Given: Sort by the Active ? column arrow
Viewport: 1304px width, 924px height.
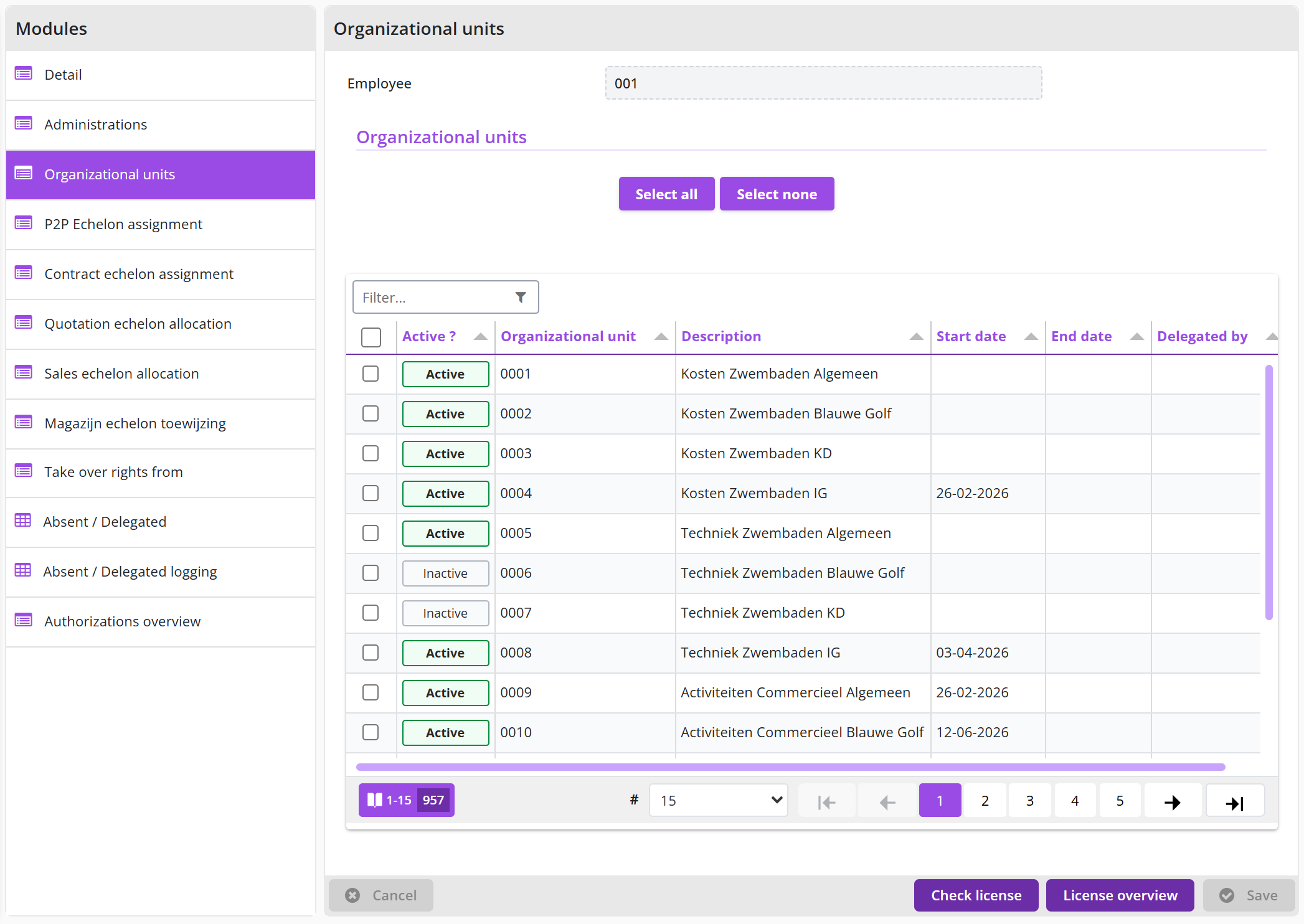Looking at the screenshot, I should [x=480, y=337].
